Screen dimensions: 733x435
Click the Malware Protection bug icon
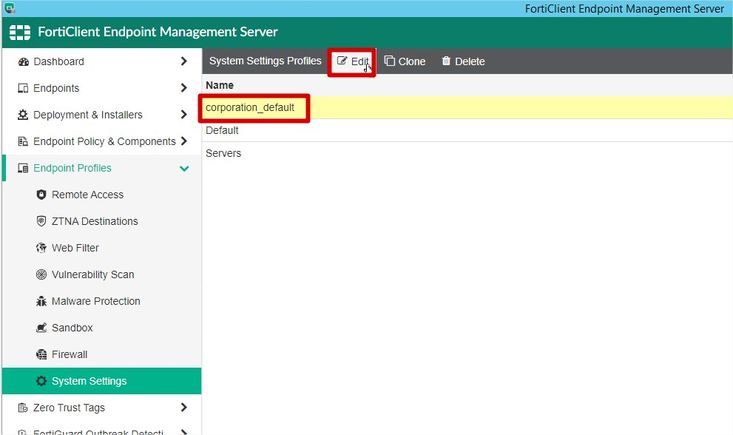[x=41, y=301]
